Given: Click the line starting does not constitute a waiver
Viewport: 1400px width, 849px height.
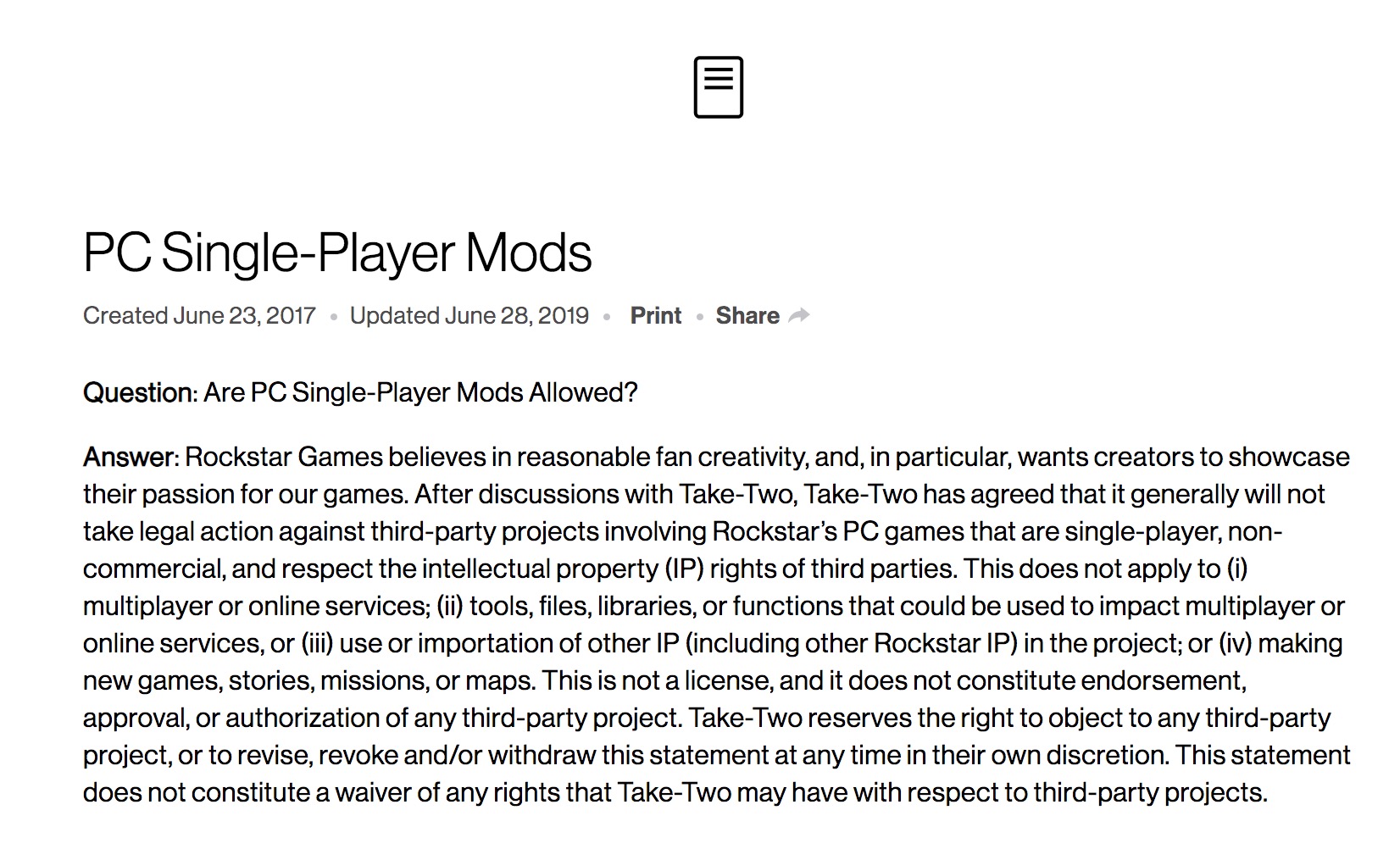Looking at the screenshot, I should (x=675, y=793).
